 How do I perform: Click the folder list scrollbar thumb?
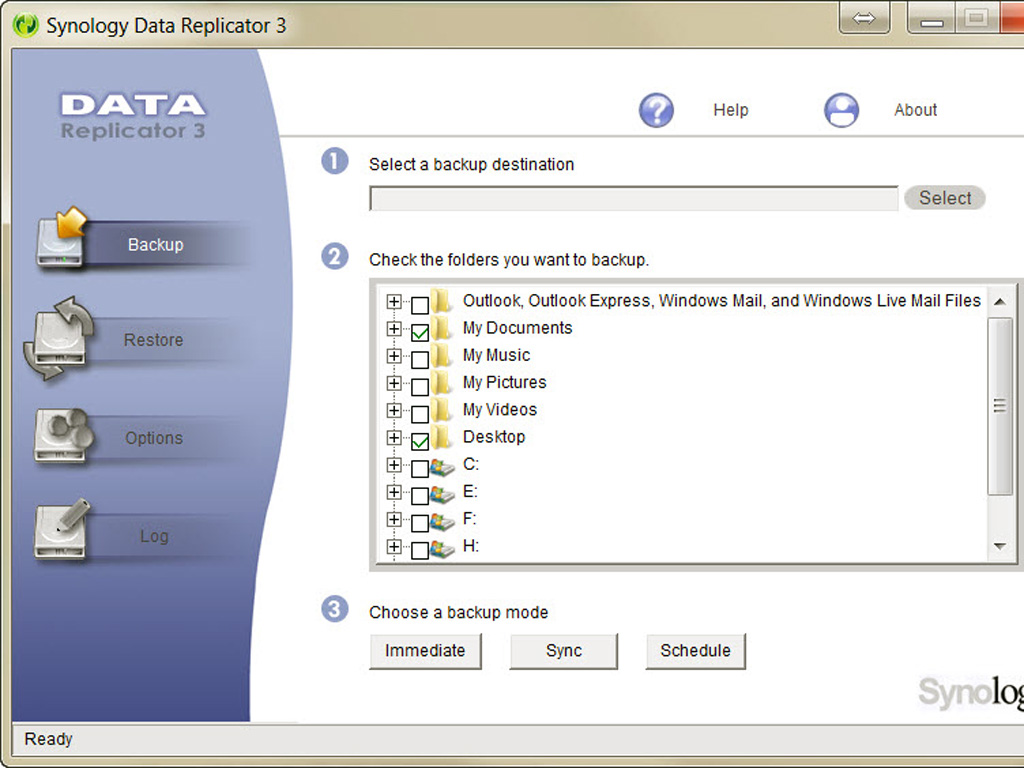pos(999,406)
